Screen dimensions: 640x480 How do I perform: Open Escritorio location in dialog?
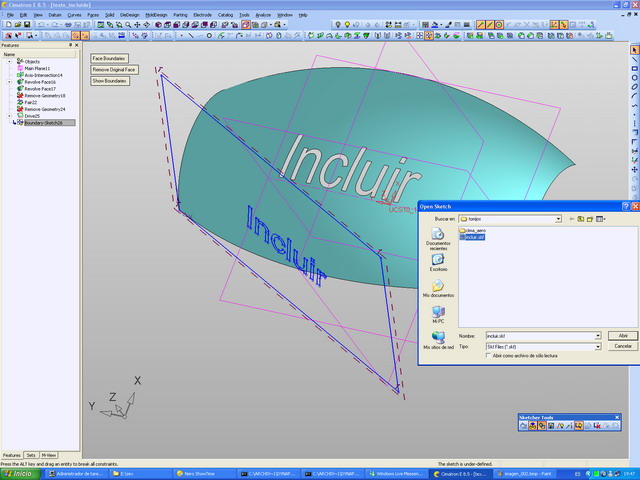pos(438,260)
